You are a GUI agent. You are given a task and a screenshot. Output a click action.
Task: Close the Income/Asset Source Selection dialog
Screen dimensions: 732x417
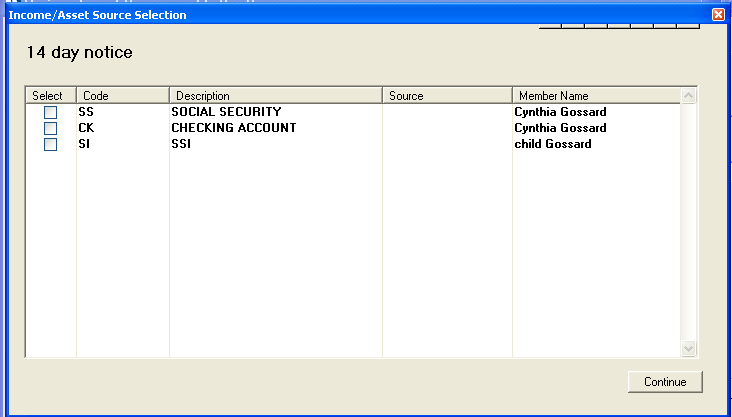[717, 15]
